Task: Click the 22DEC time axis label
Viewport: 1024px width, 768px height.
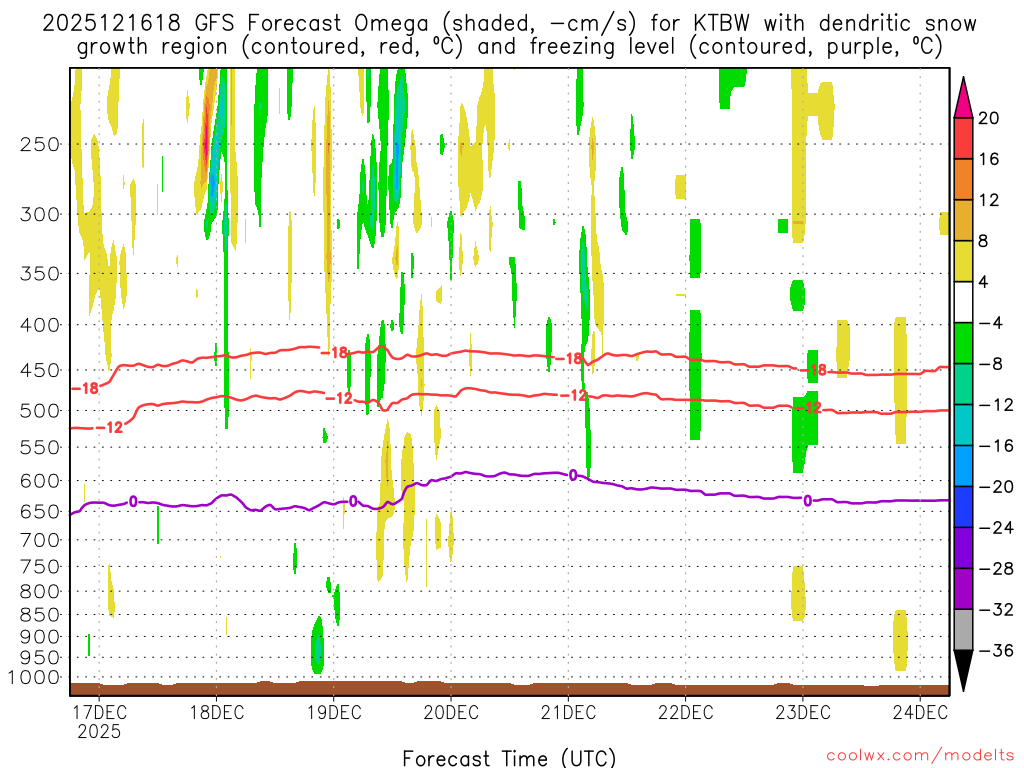Action: point(686,712)
